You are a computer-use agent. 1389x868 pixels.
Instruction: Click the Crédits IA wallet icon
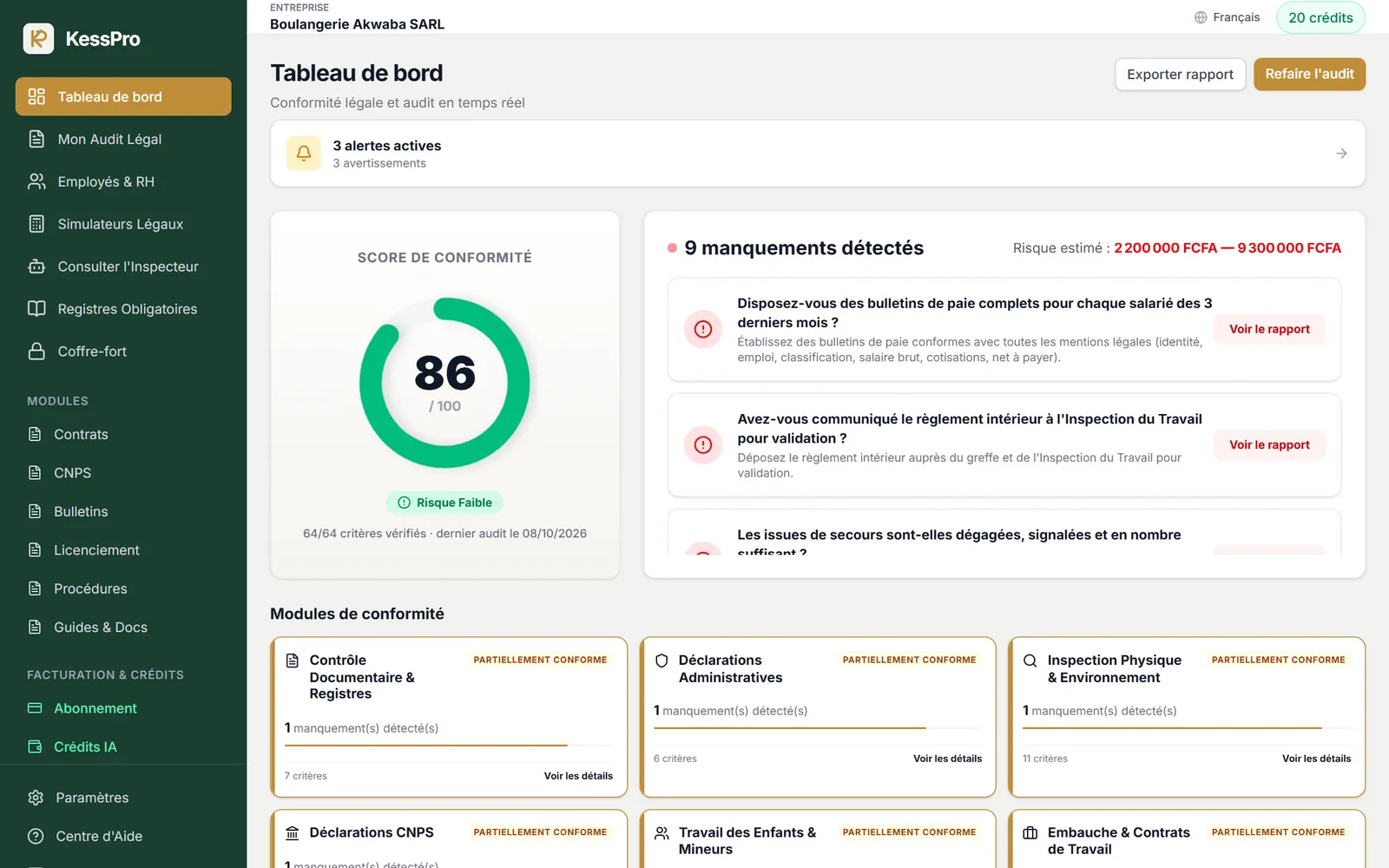point(35,746)
